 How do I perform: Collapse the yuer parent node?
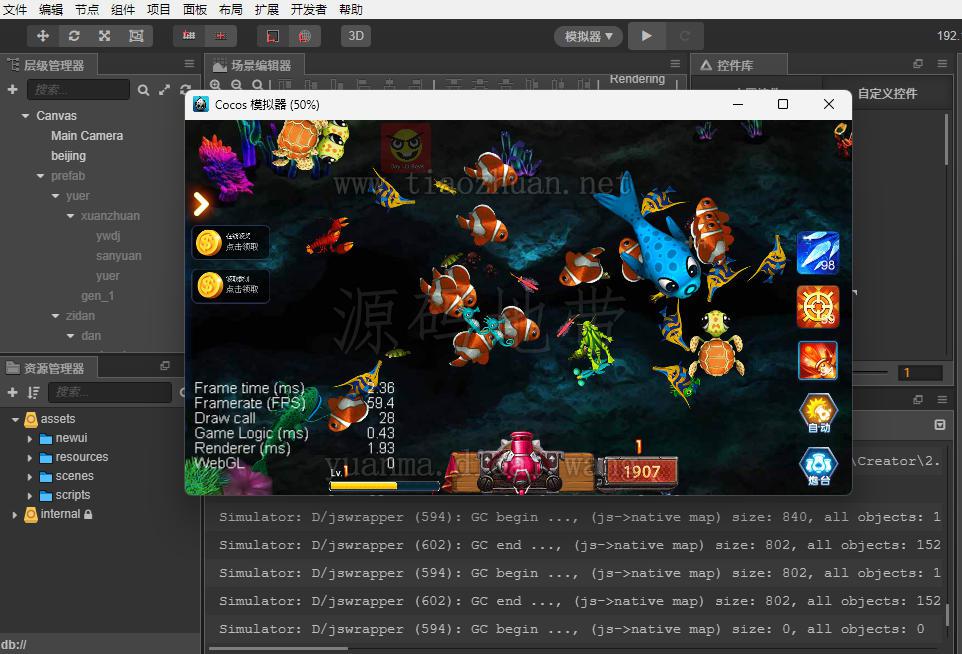(55, 196)
